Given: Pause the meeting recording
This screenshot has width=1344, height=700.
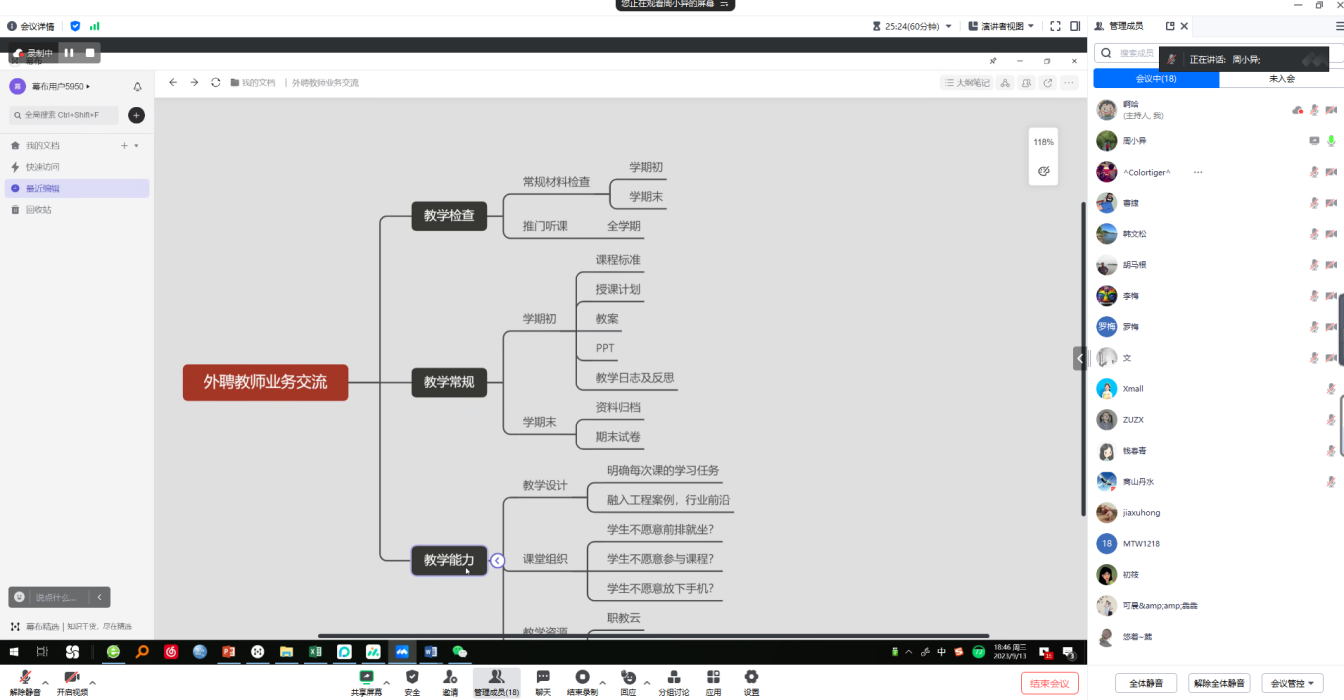Looking at the screenshot, I should pos(70,53).
